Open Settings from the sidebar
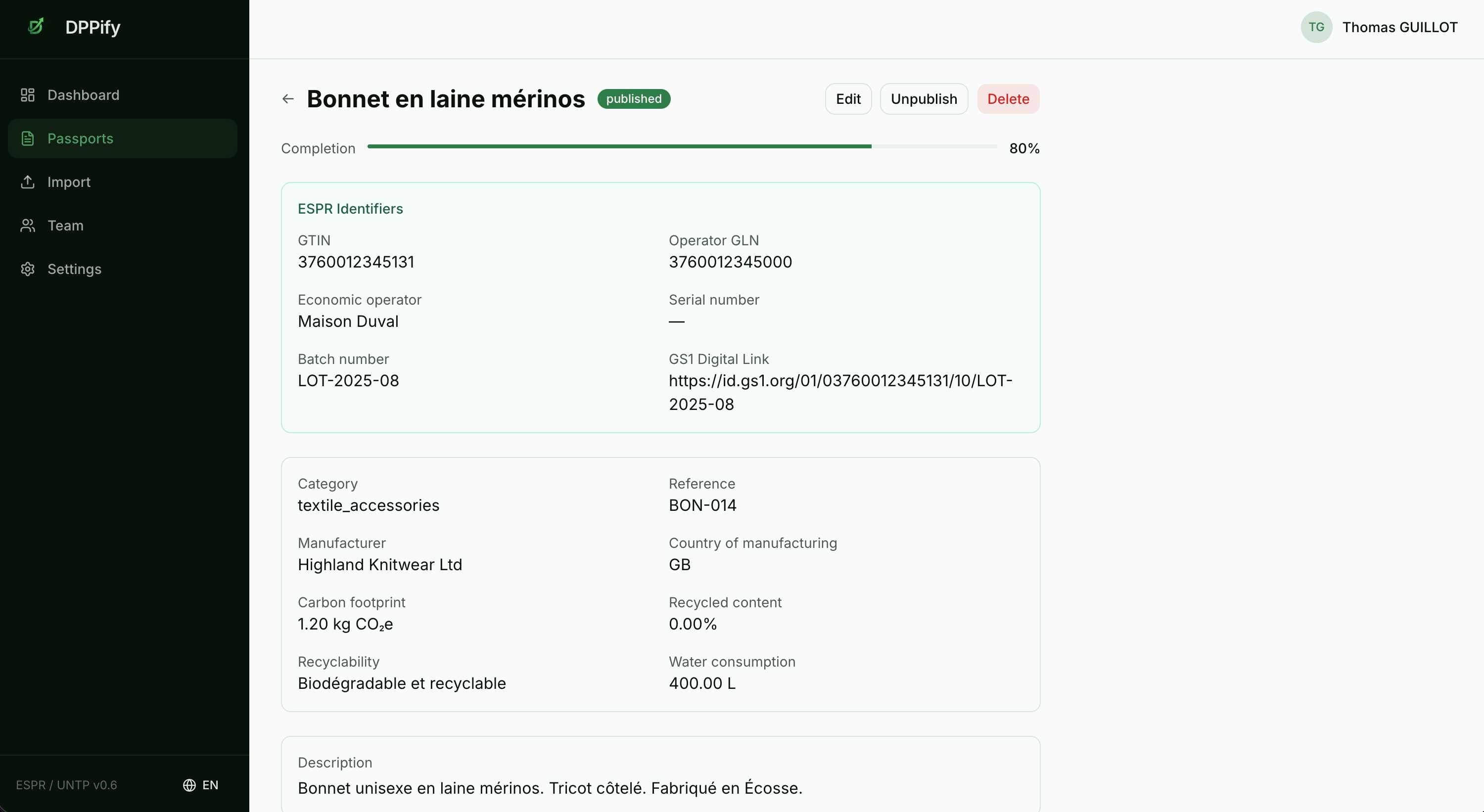Image resolution: width=1484 pixels, height=812 pixels. pyautogui.click(x=74, y=269)
